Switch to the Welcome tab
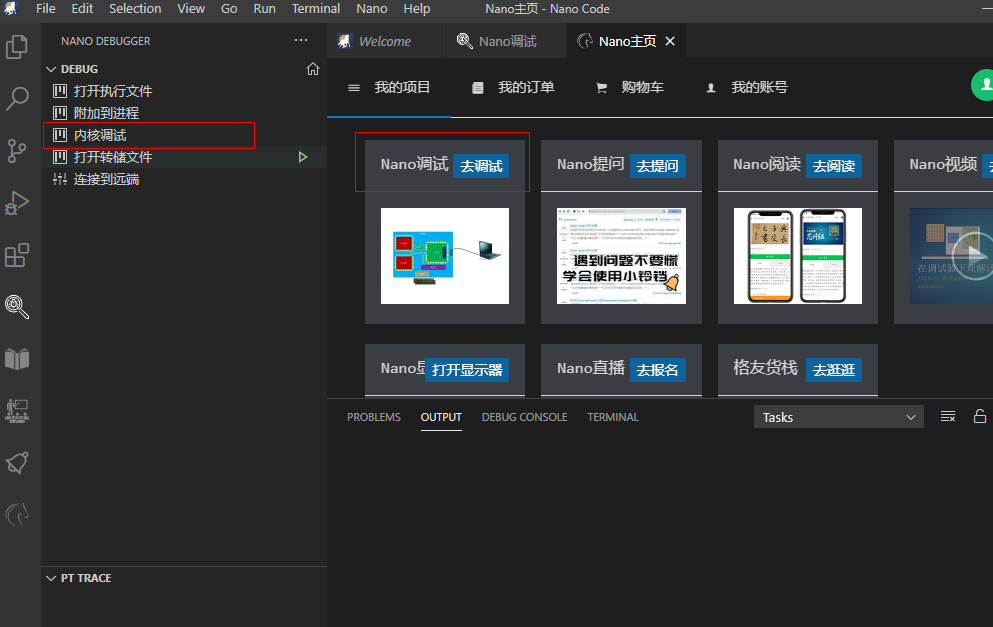 [x=387, y=41]
